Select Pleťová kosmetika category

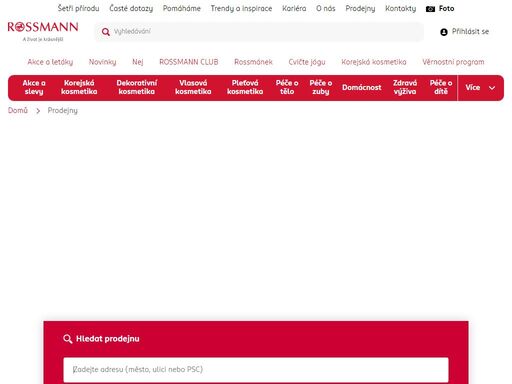coord(245,87)
